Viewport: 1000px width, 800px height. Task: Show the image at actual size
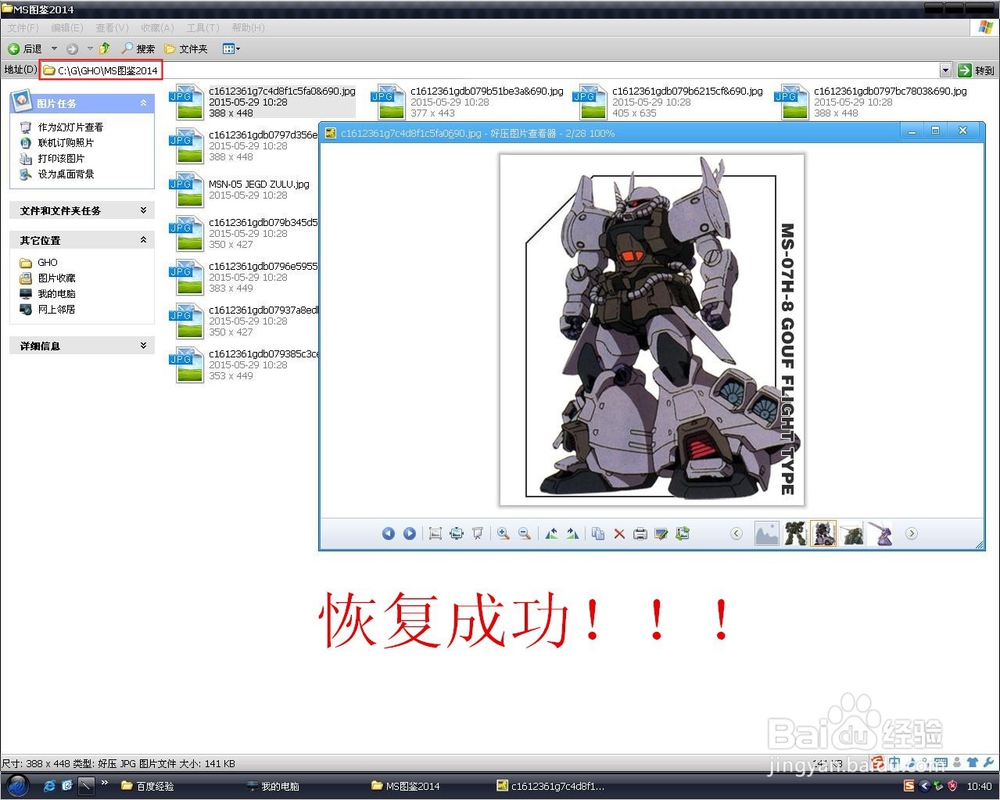pyautogui.click(x=435, y=533)
